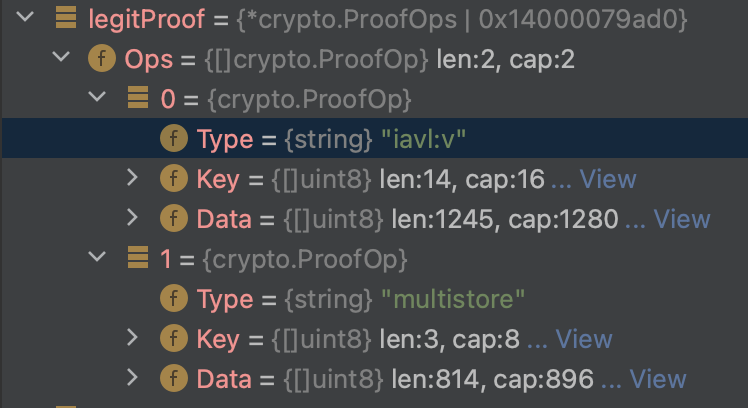Open View link for the len:14 Key
748x408 pixels.
[607, 179]
